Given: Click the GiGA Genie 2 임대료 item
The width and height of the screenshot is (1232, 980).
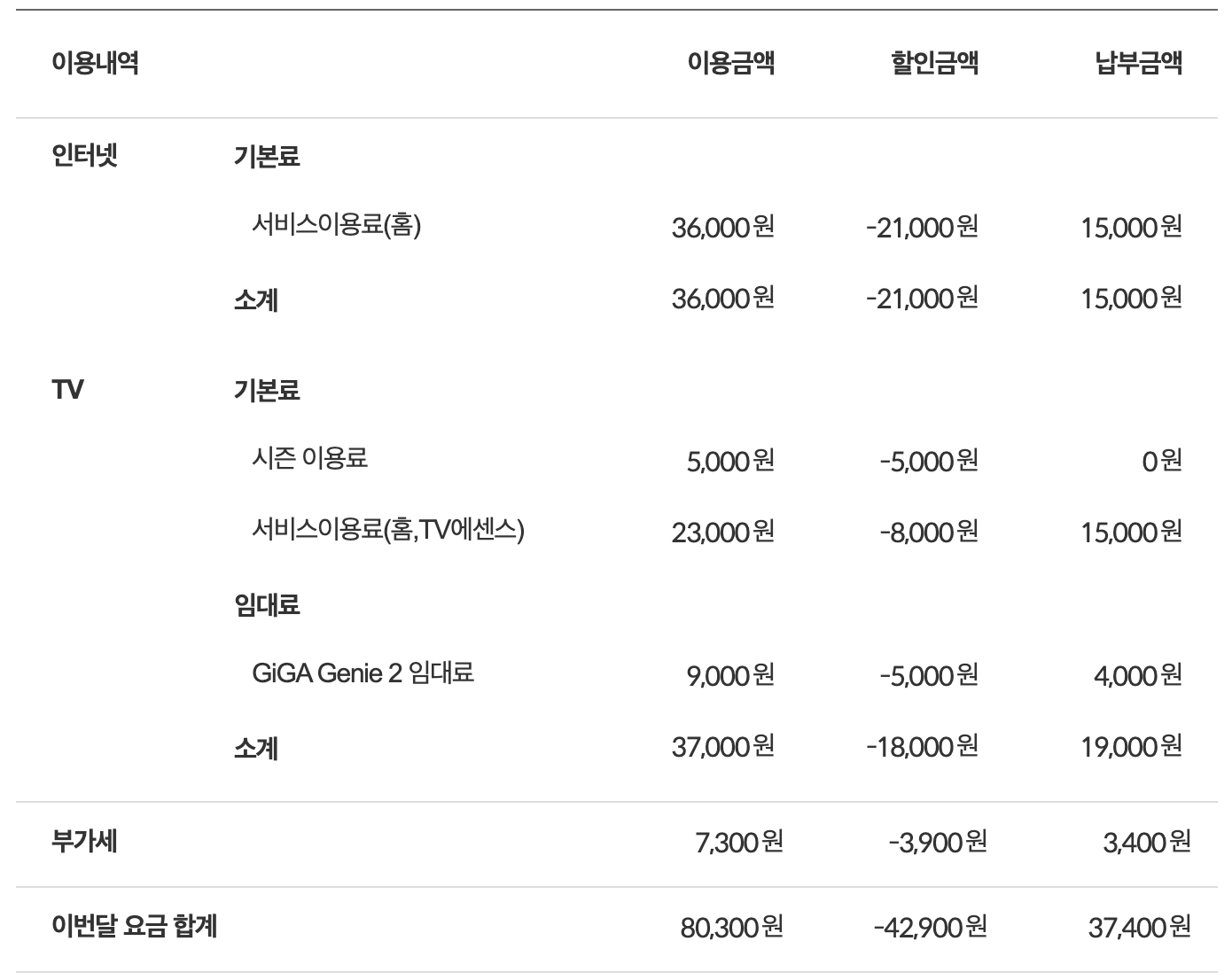Looking at the screenshot, I should 363,673.
